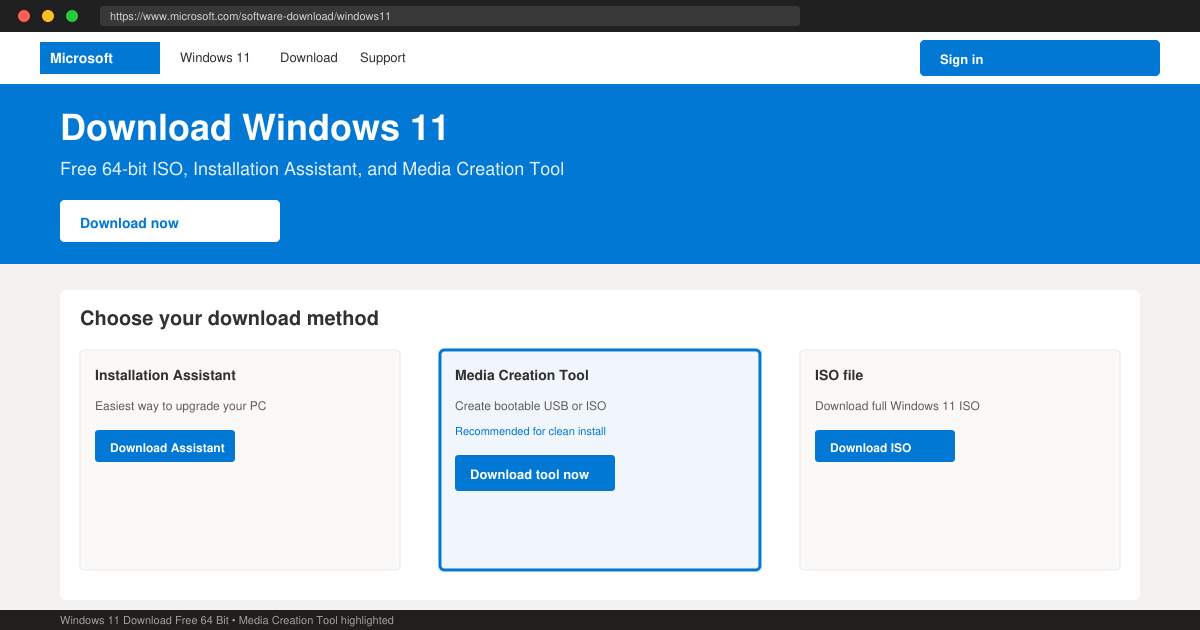1200x630 pixels.
Task: Select the Media Creation Tool card heading
Action: (x=522, y=375)
